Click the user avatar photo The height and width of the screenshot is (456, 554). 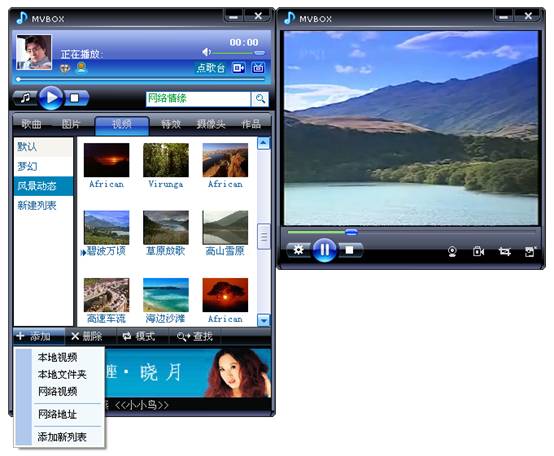pos(34,52)
